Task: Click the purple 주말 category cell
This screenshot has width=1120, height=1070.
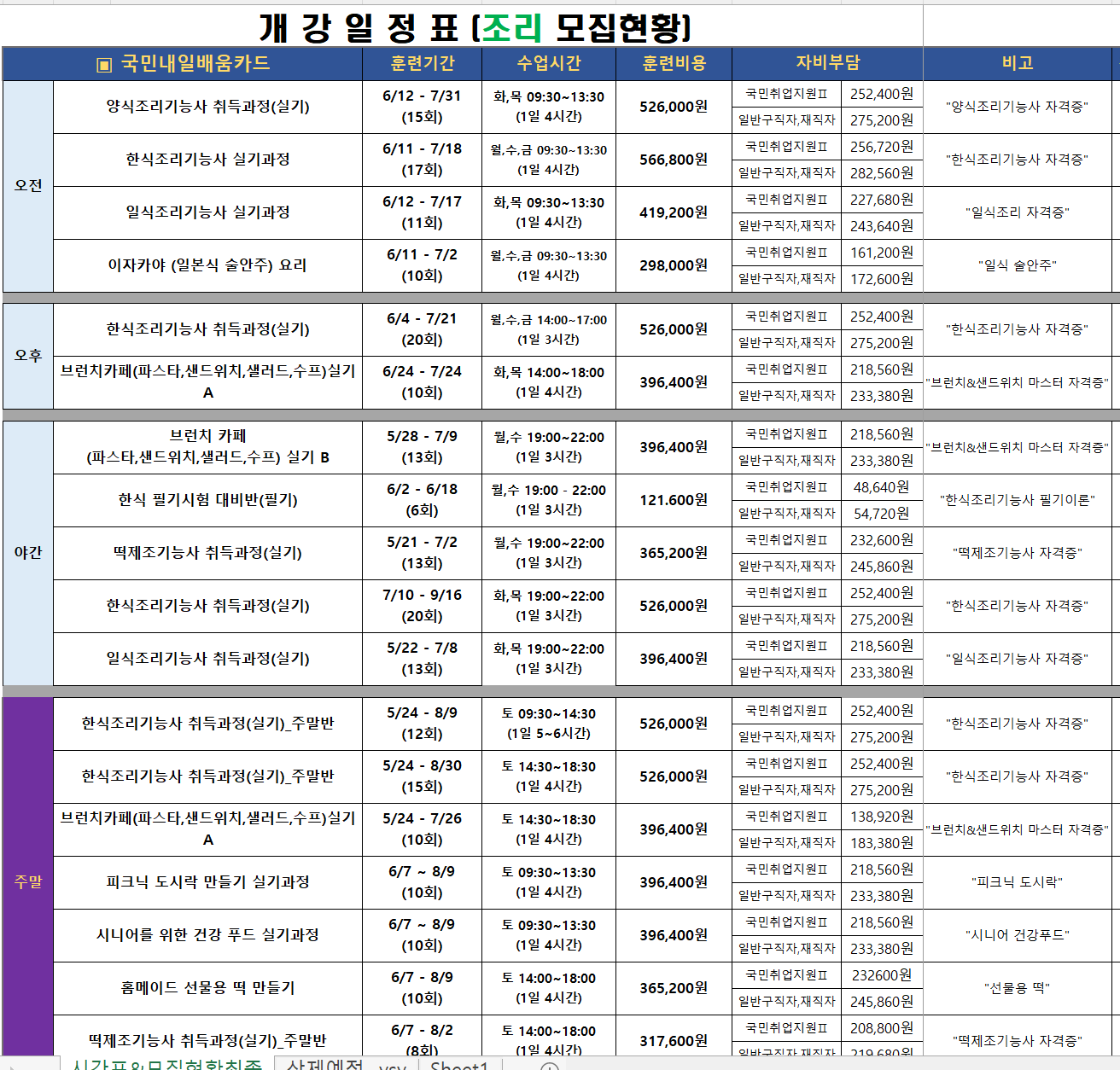Action: pos(28,881)
